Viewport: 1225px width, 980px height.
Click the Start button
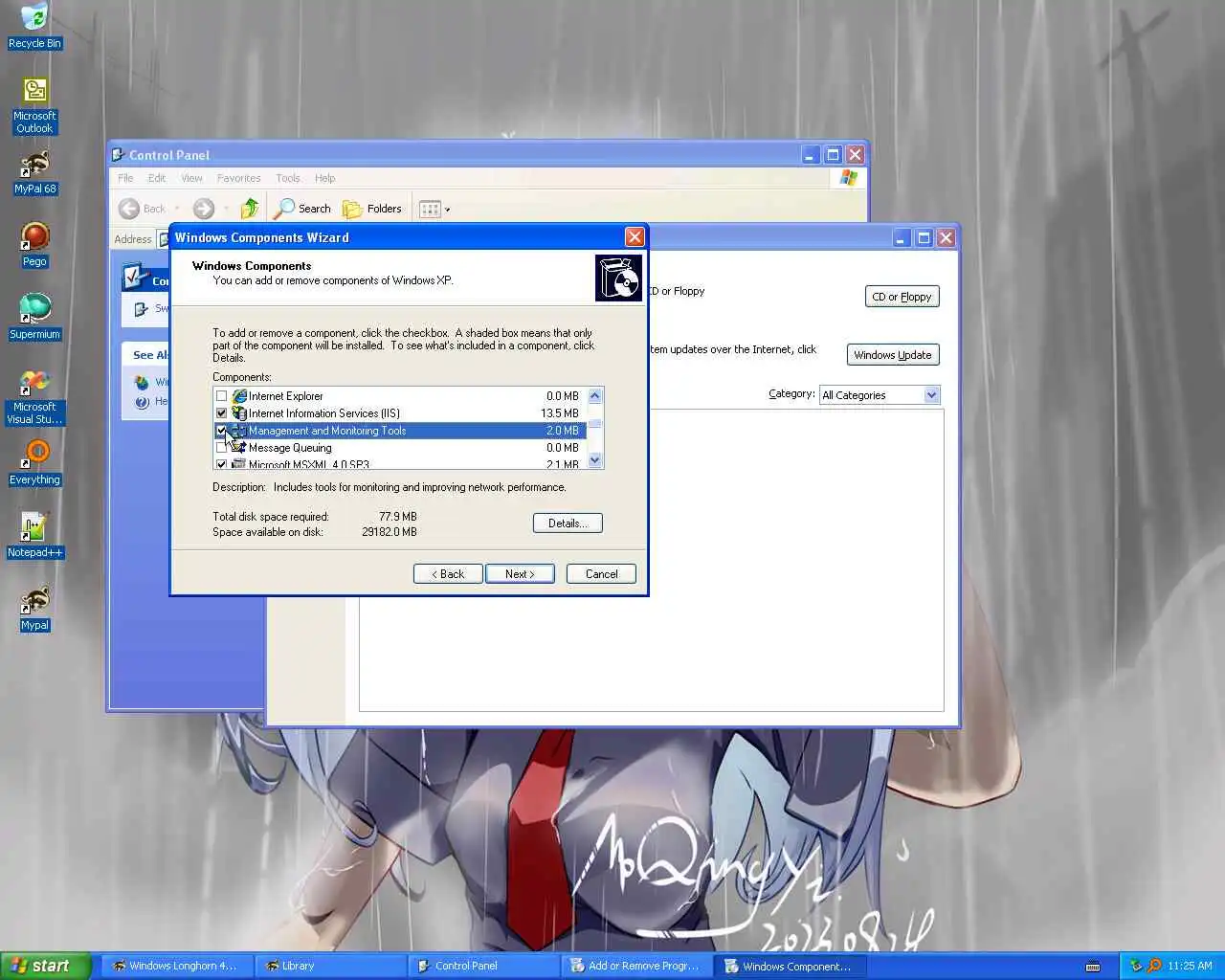[45, 966]
